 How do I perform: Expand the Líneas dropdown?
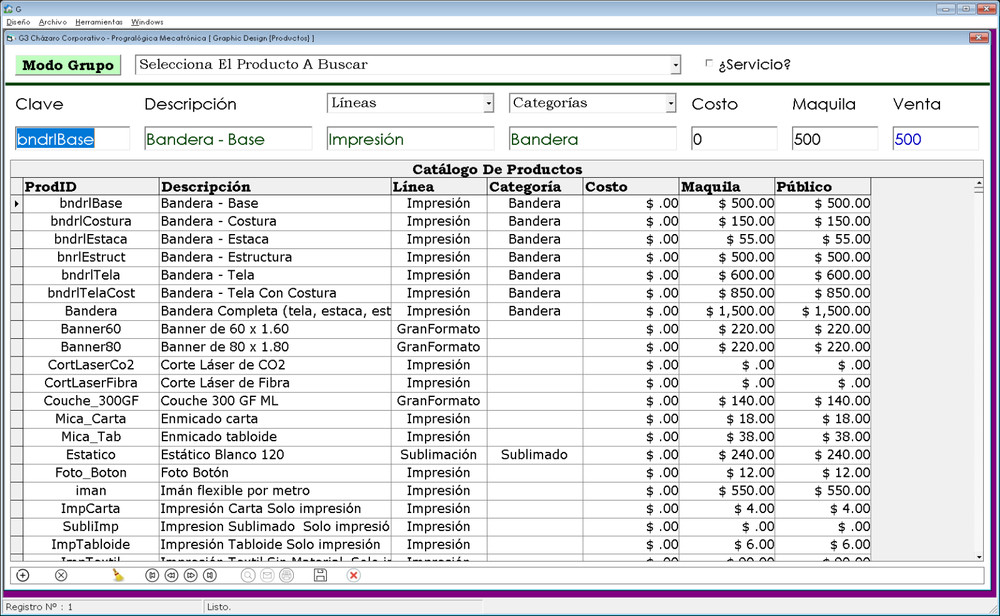[x=489, y=103]
